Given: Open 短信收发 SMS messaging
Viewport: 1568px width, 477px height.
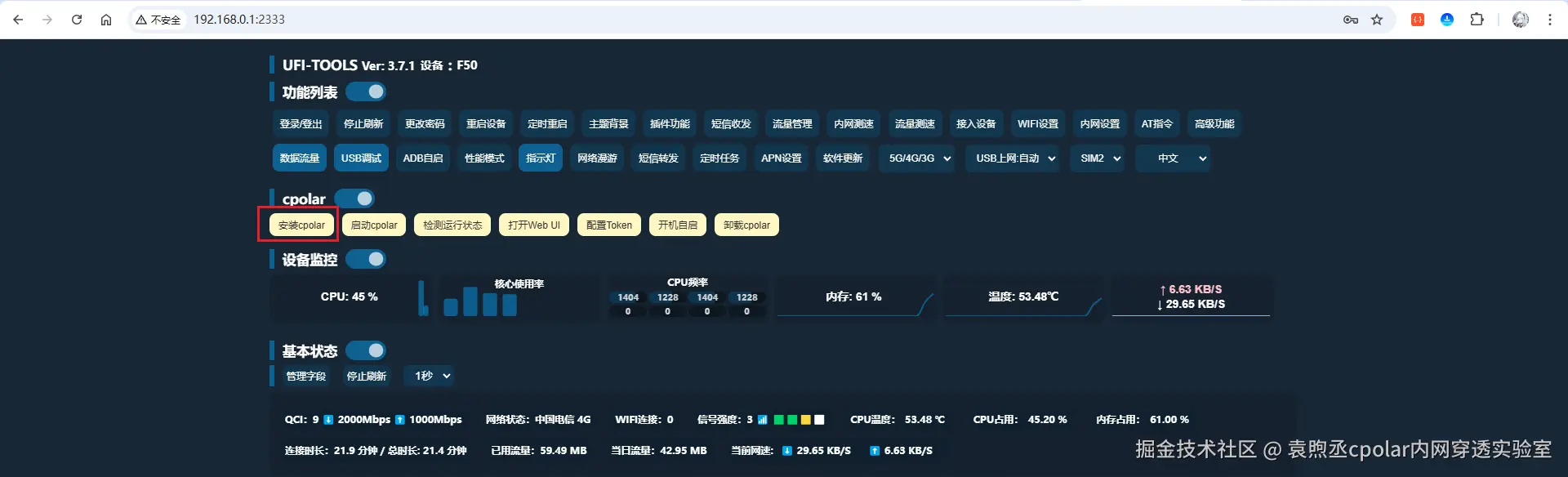Looking at the screenshot, I should click(731, 123).
